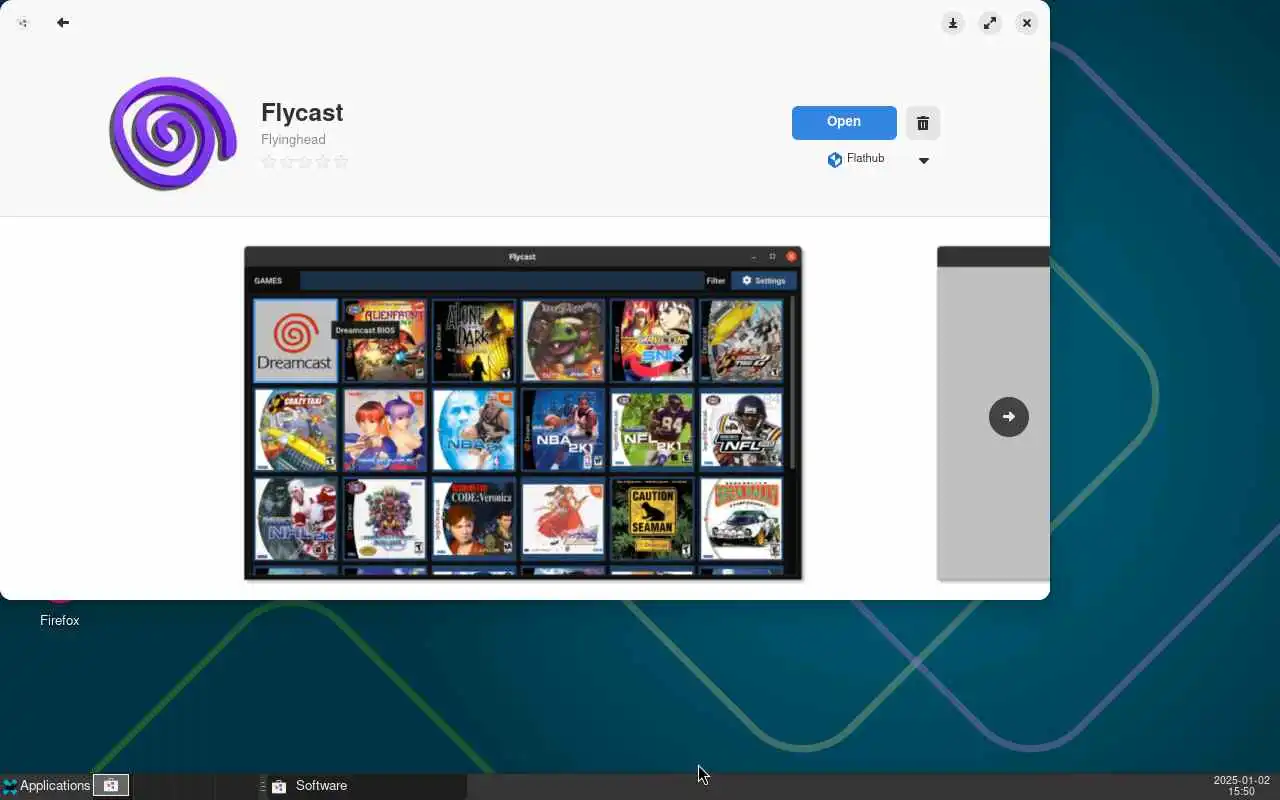Click the Applications menu logo icon
Screen dimensions: 1280x800
[x=10, y=786]
